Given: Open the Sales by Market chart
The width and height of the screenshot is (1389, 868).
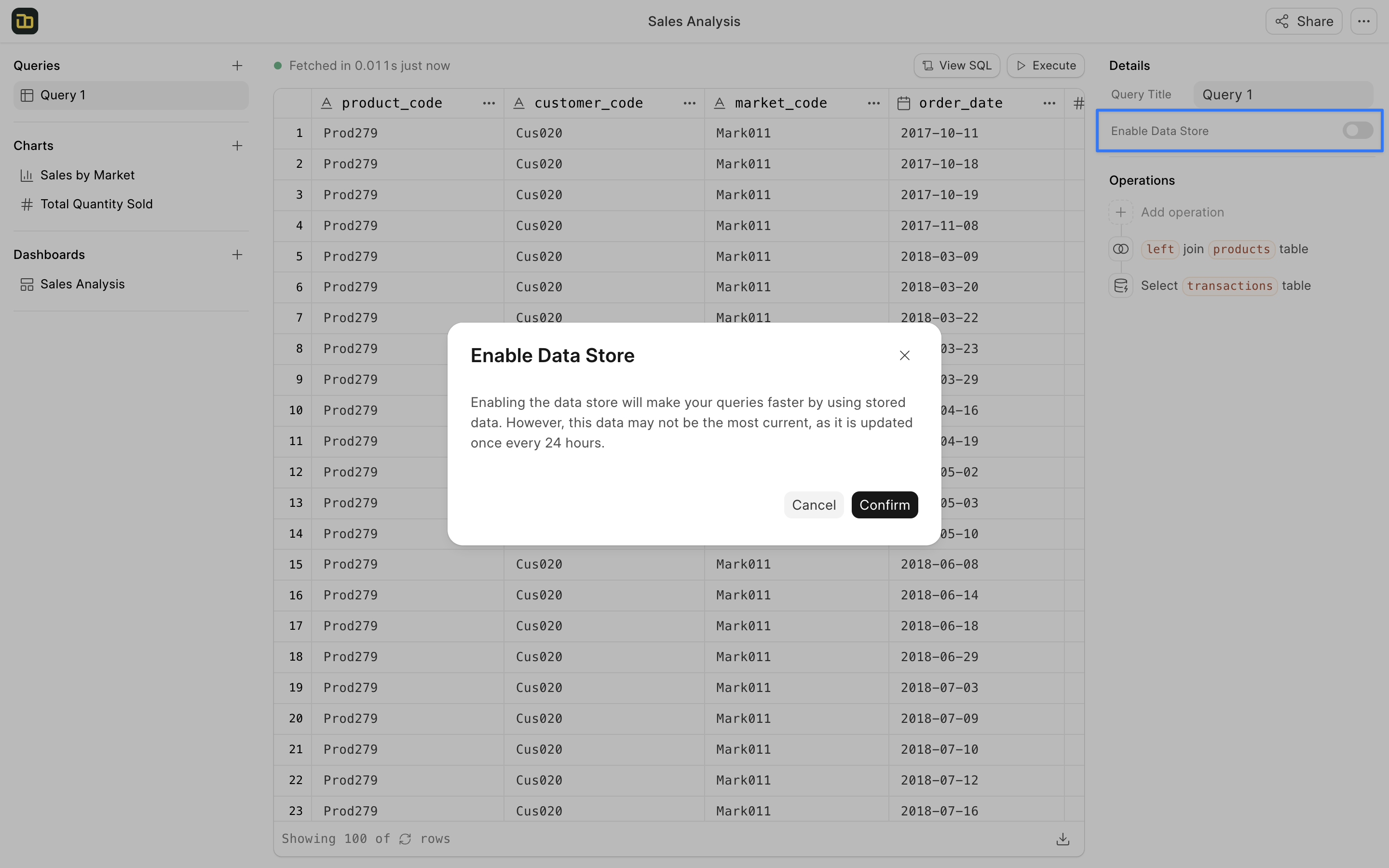Looking at the screenshot, I should click(x=131, y=175).
